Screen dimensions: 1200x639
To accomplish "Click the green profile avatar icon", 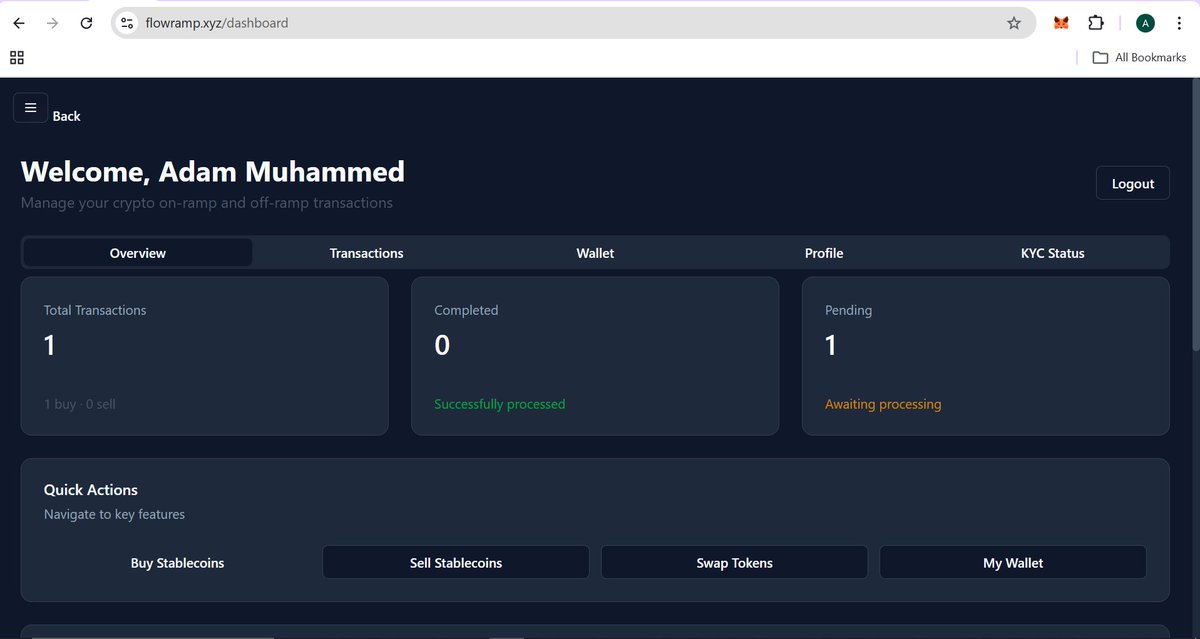I will [x=1145, y=22].
